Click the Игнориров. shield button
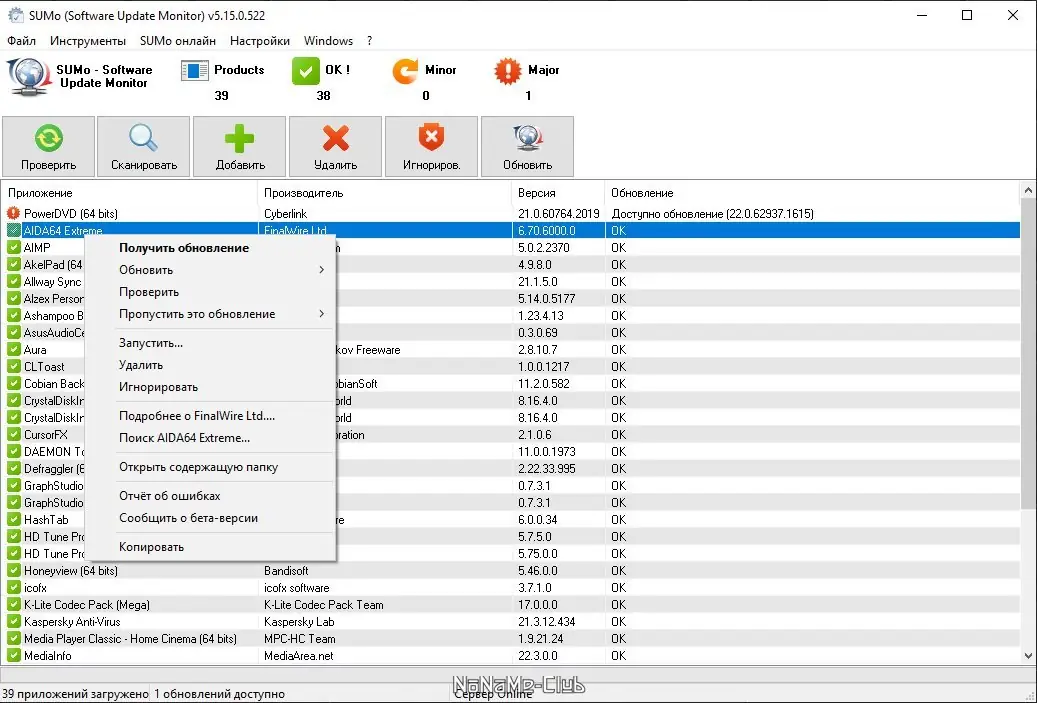Image resolution: width=1037 pixels, height=703 pixels. [431, 146]
